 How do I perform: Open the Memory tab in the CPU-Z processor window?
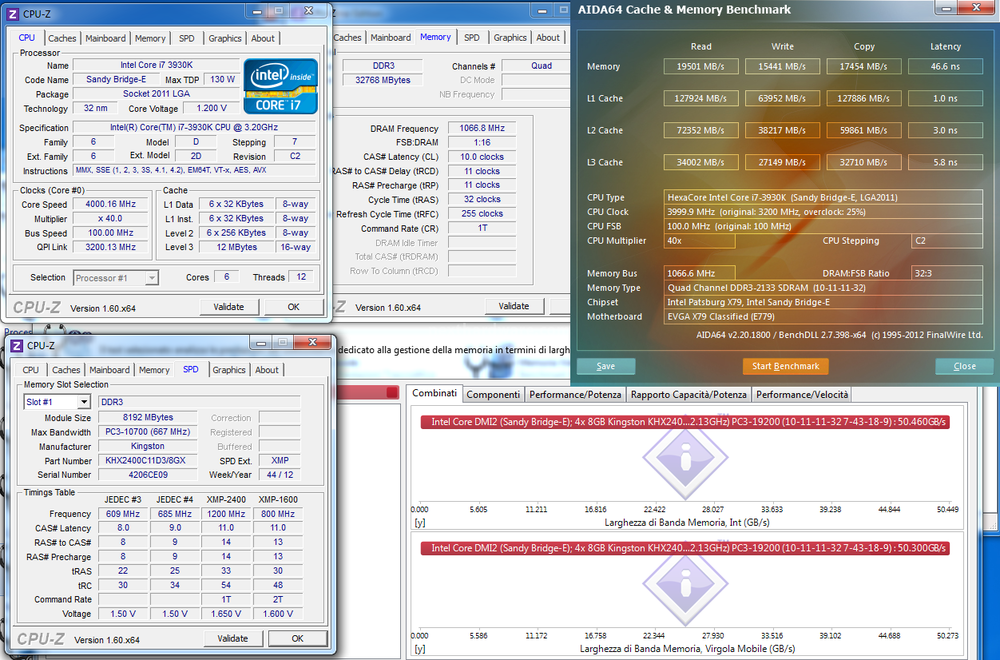[x=151, y=38]
